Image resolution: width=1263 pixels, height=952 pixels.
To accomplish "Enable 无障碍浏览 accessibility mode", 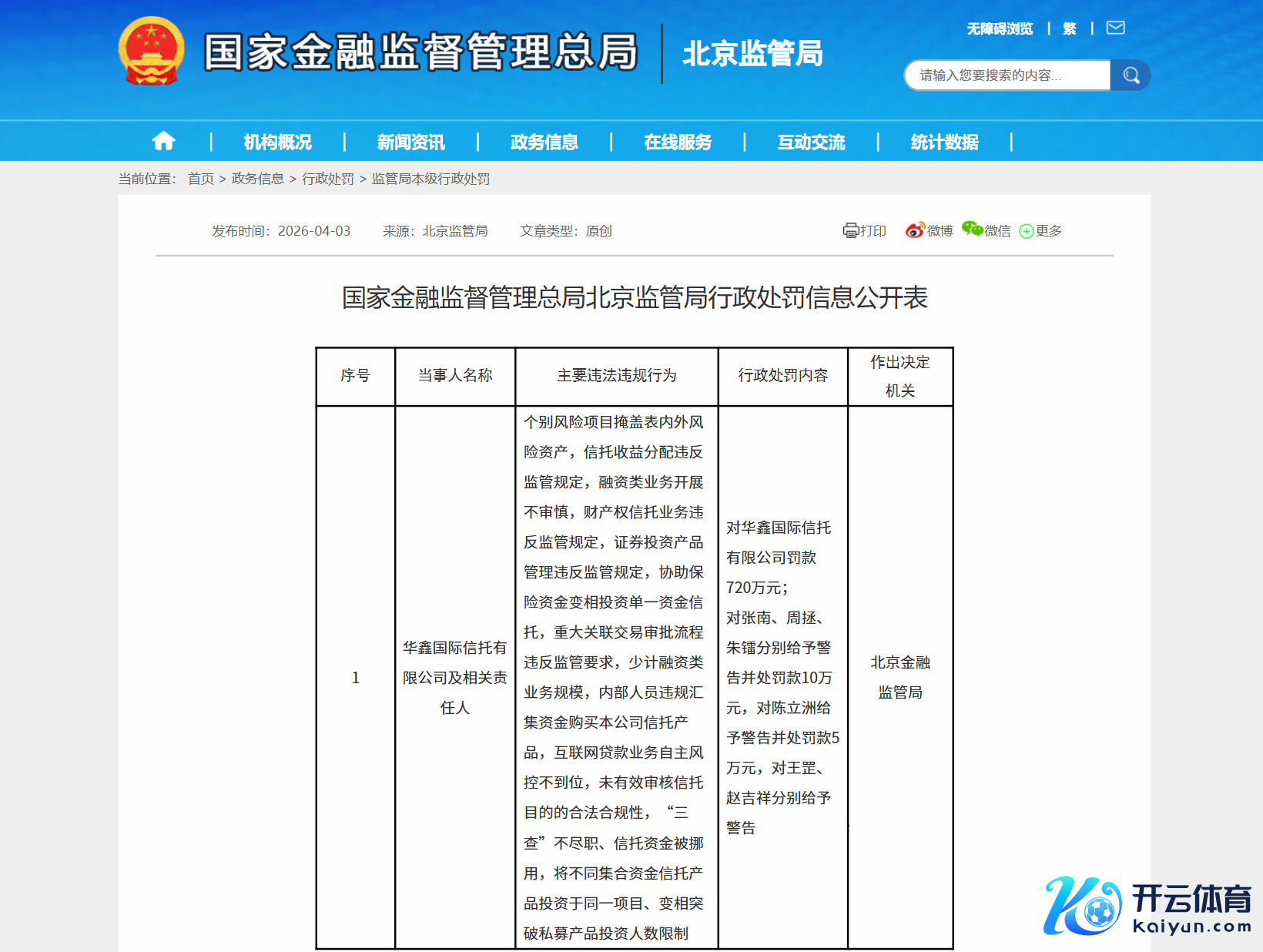I will click(1000, 29).
